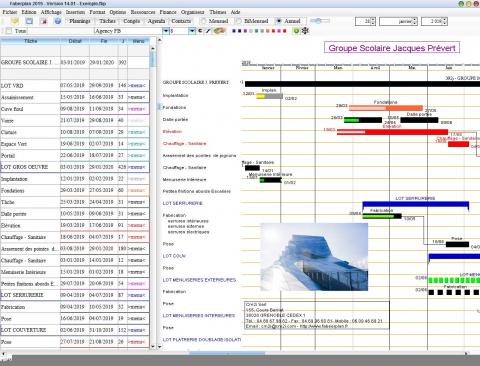
Task: Open the paint palette icon
Action: coord(219,31)
